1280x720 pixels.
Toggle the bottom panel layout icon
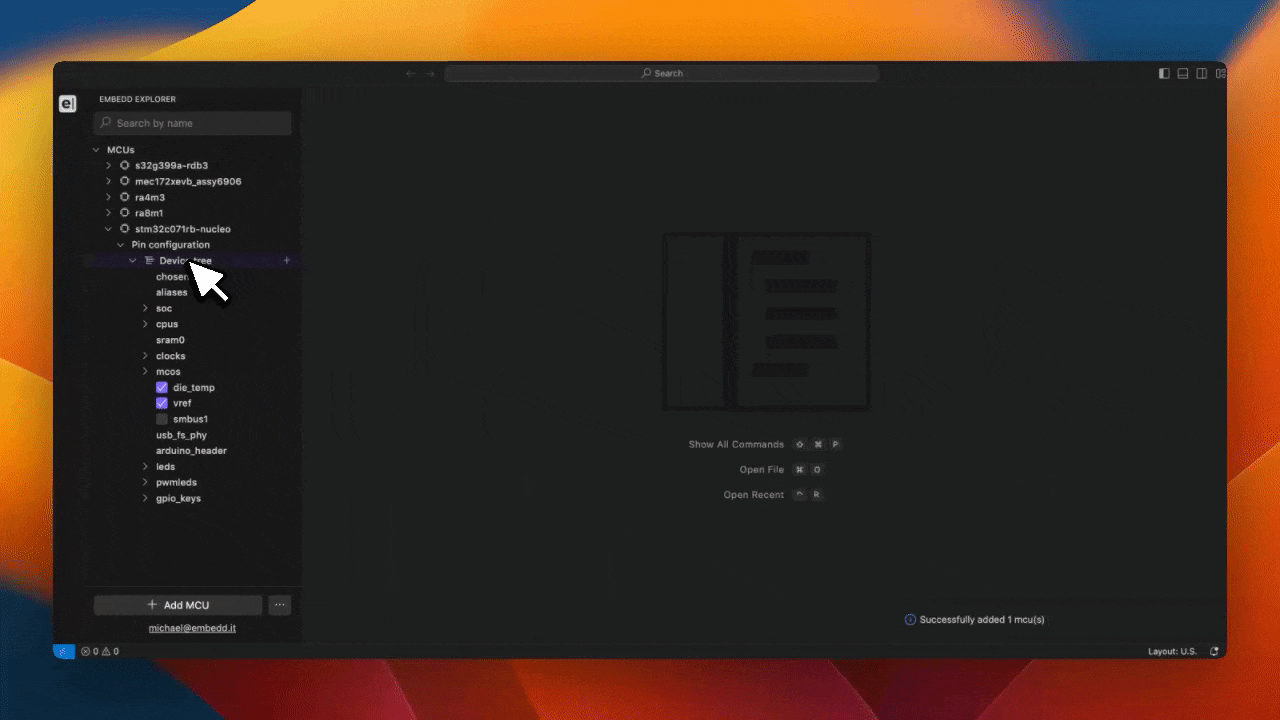[1183, 73]
